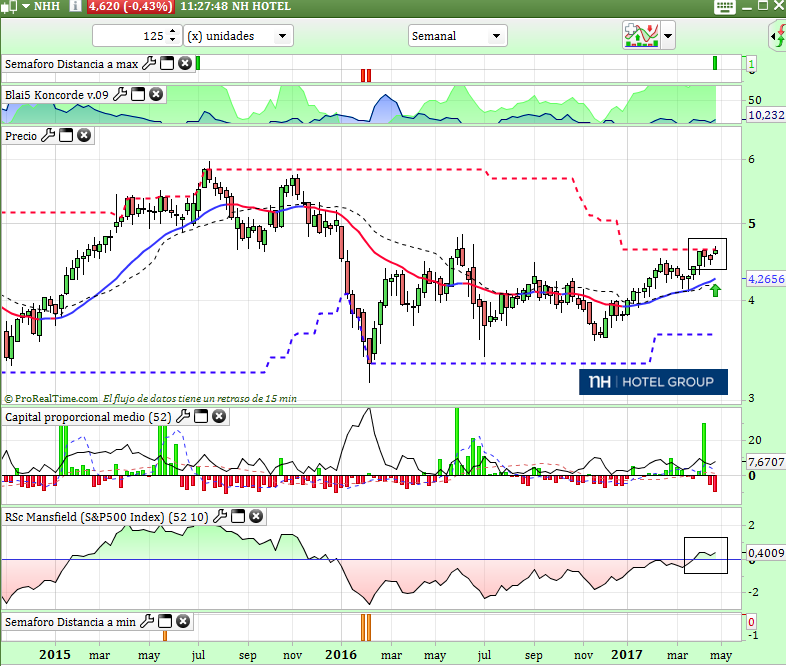Detach the RSc Mansfield panel window
This screenshot has height=666, width=786.
(238, 516)
